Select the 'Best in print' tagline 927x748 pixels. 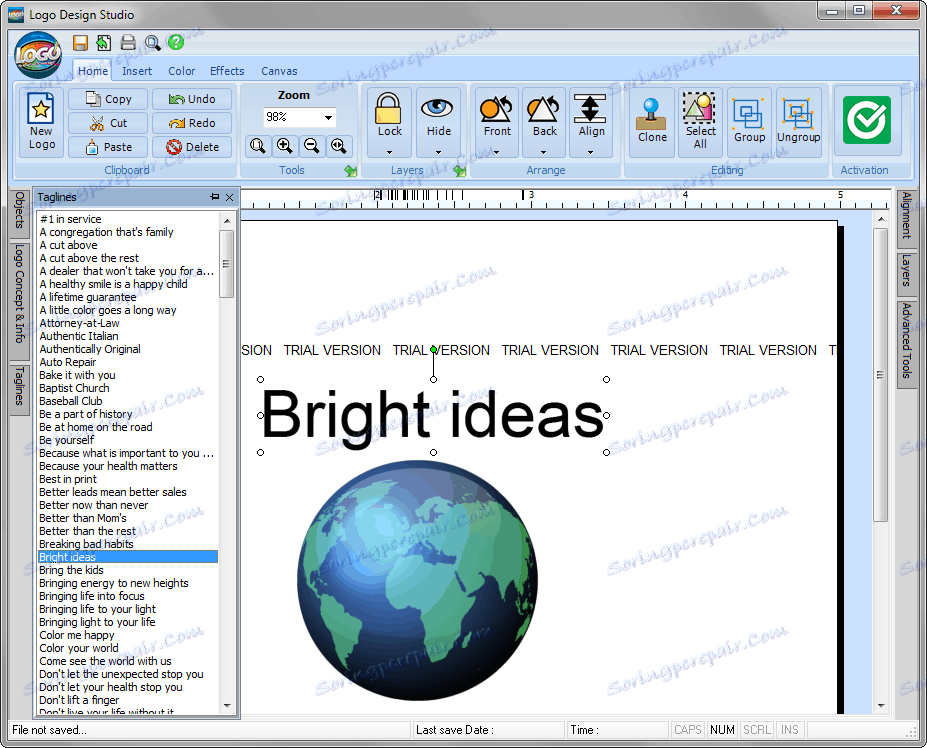pos(128,479)
